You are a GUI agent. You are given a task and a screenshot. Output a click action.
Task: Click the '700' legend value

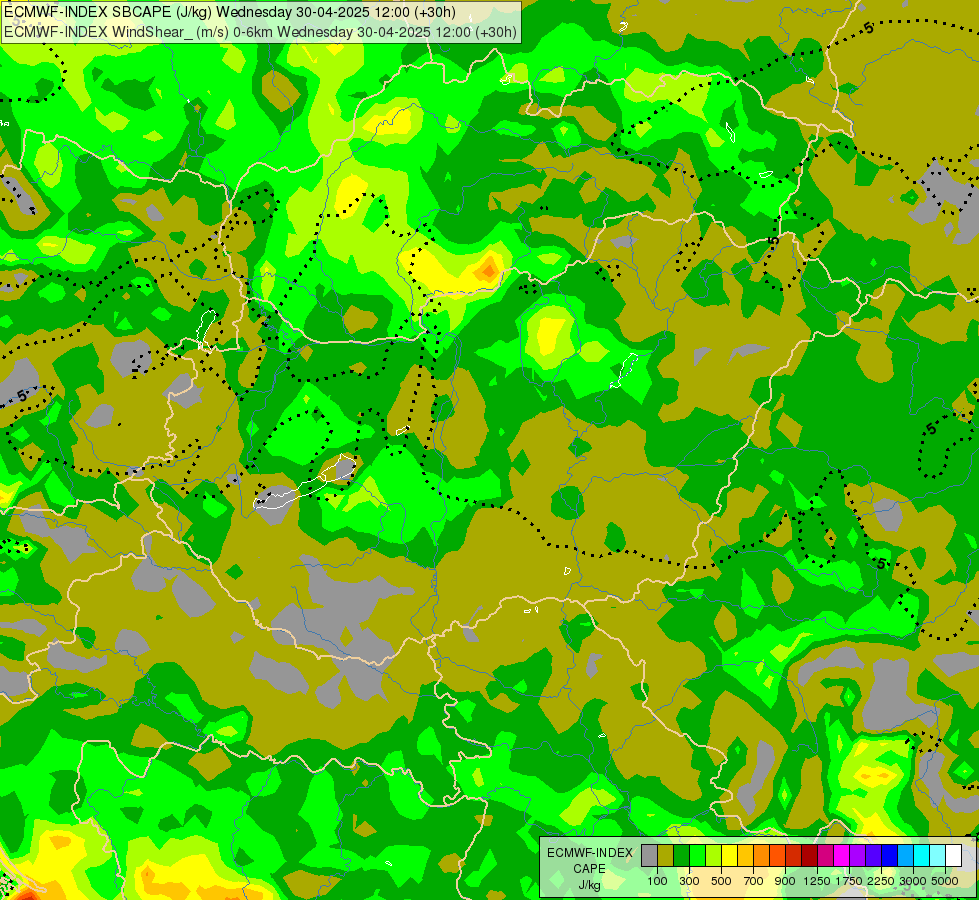click(754, 881)
